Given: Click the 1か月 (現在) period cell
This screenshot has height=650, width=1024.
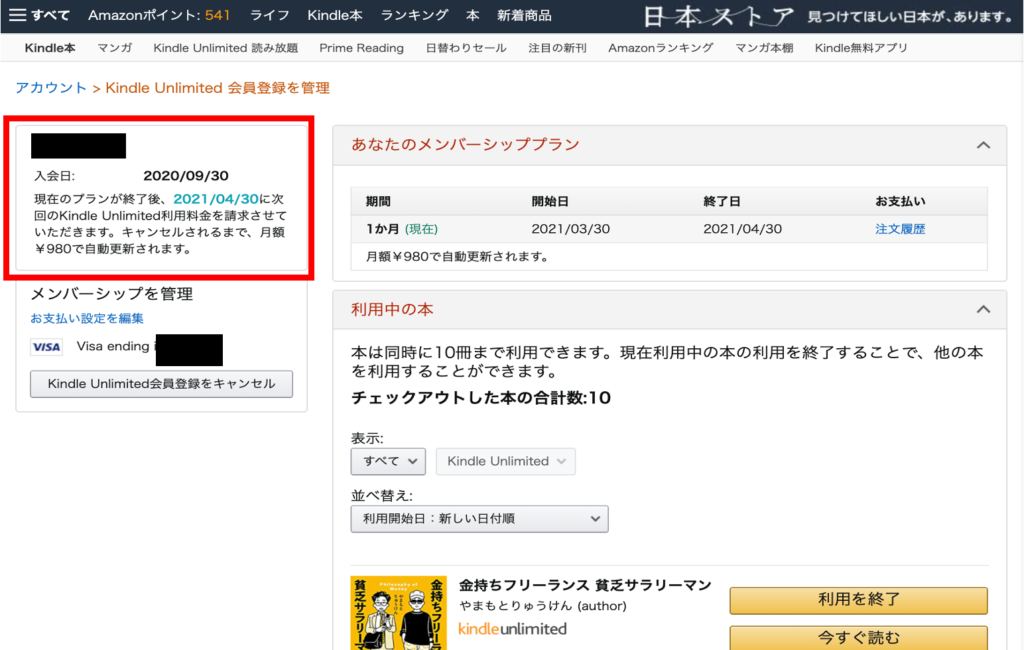Looking at the screenshot, I should [x=402, y=229].
